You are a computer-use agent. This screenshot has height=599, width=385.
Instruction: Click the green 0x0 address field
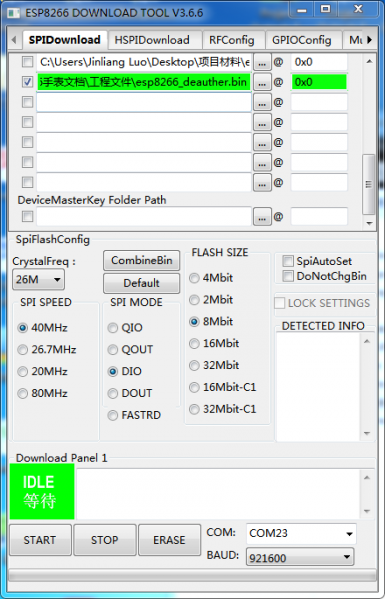pos(319,82)
